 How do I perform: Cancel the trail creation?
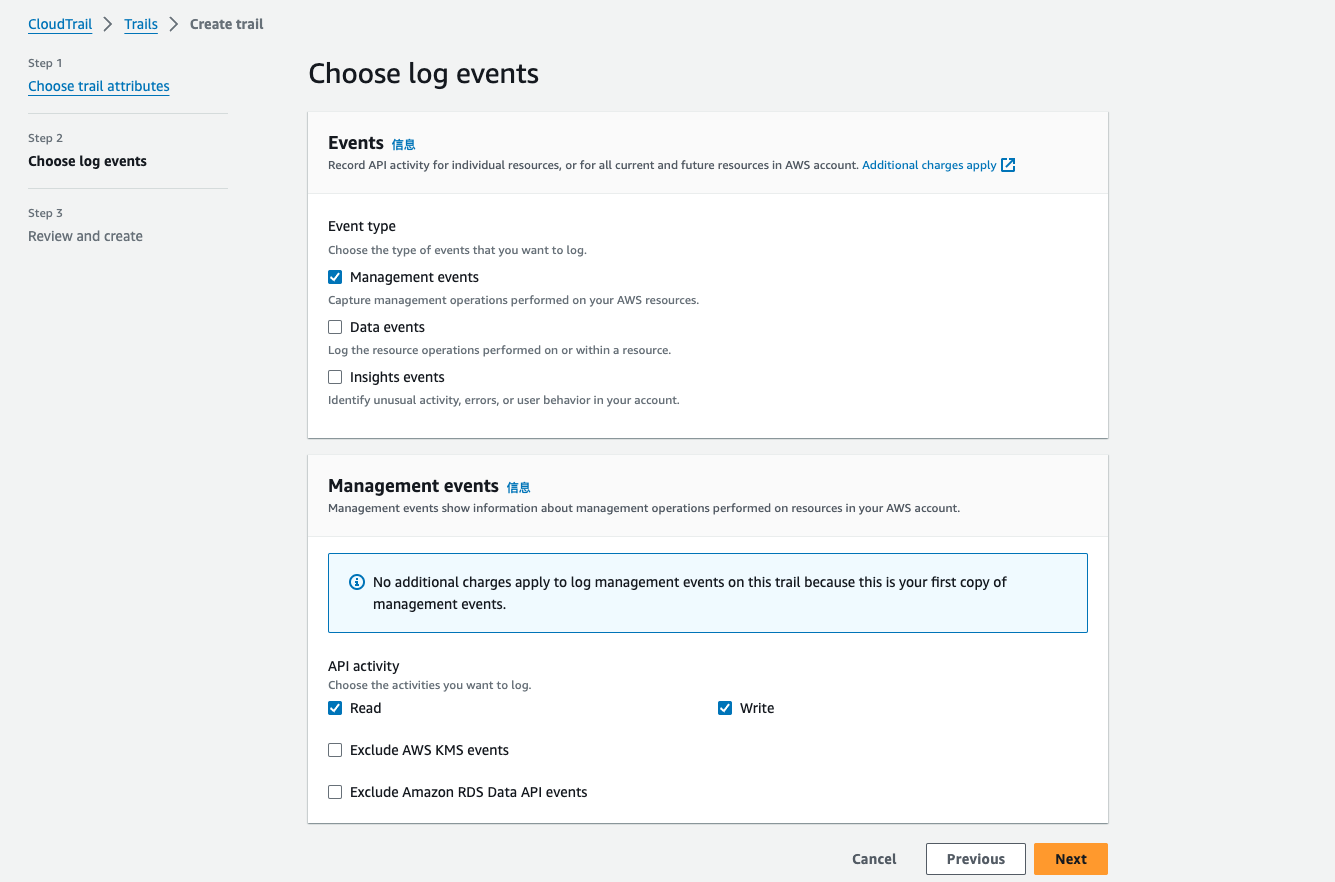tap(874, 859)
